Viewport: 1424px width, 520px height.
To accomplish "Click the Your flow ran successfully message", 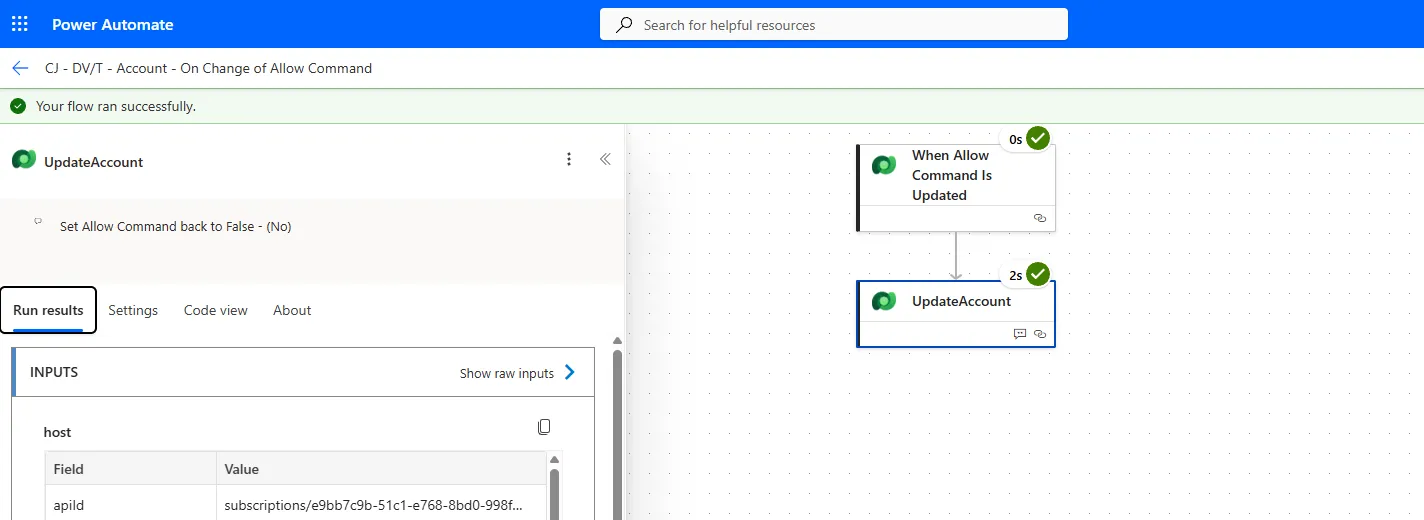I will point(116,105).
